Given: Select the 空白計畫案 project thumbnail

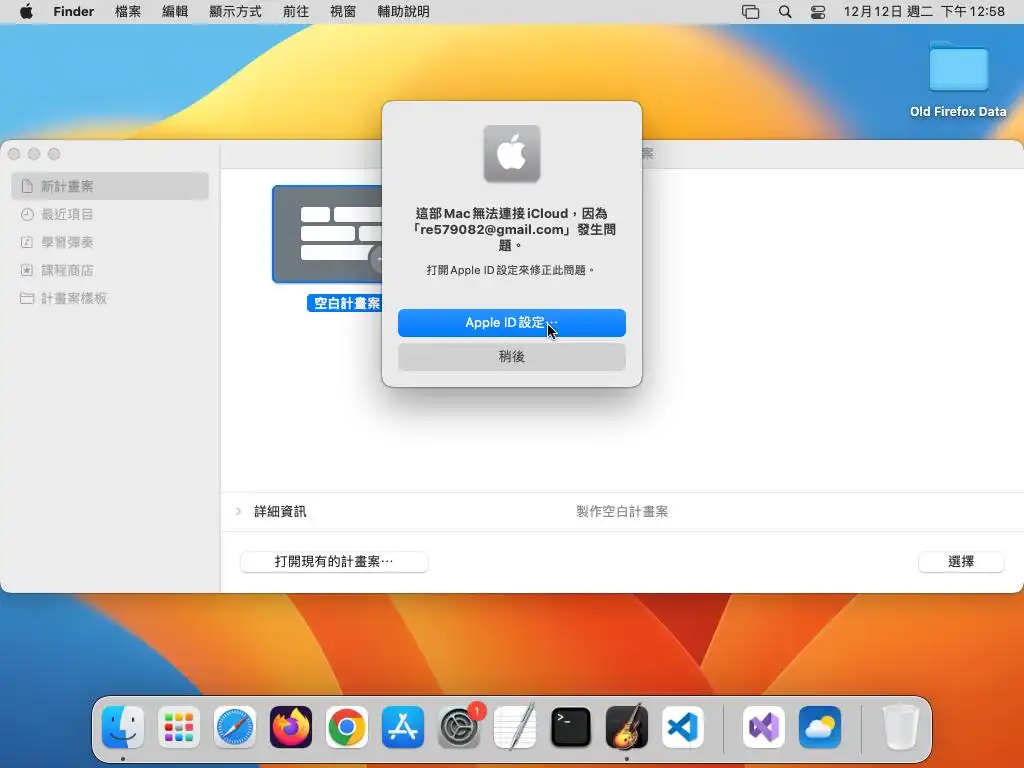Looking at the screenshot, I should 327,234.
